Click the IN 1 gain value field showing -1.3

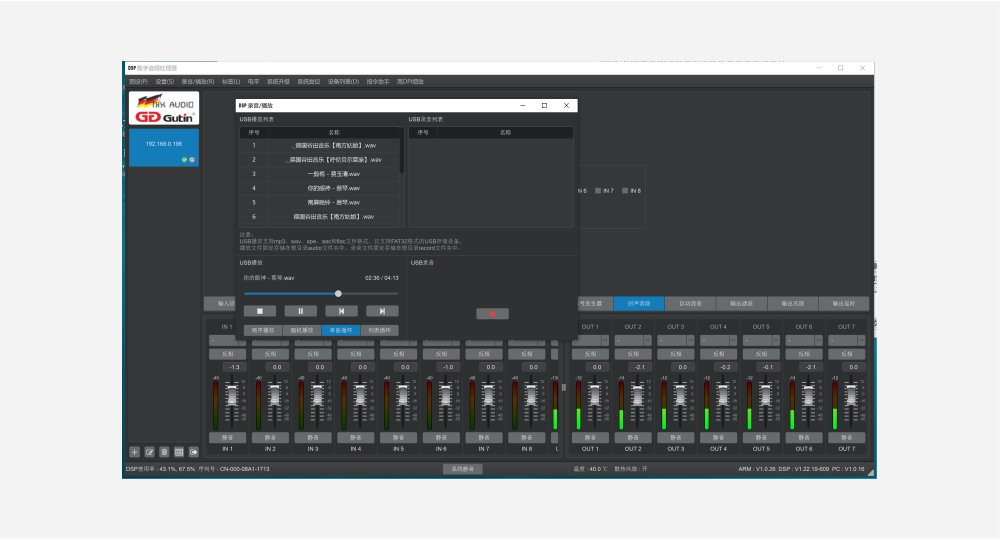tap(234, 367)
